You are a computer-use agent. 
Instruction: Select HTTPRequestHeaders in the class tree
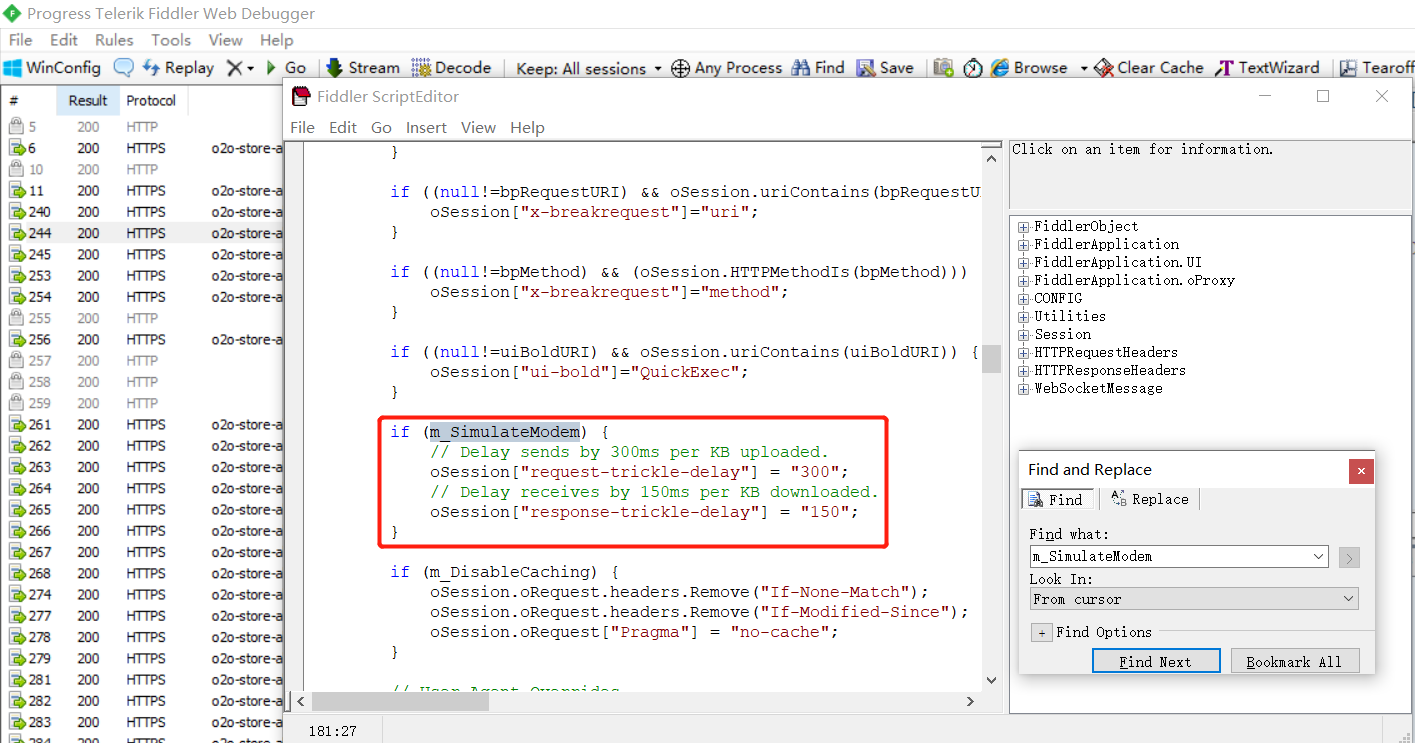tap(1106, 352)
